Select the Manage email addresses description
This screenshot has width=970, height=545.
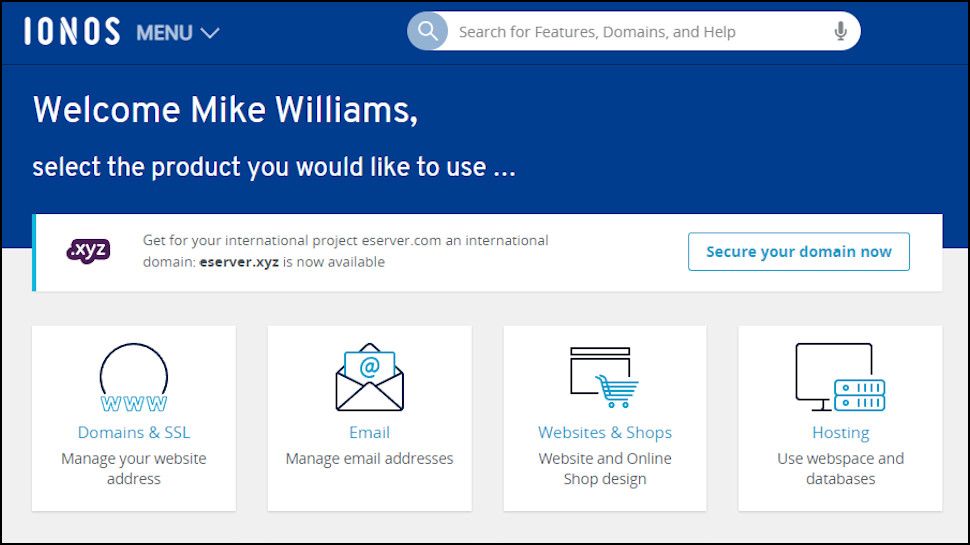[369, 459]
